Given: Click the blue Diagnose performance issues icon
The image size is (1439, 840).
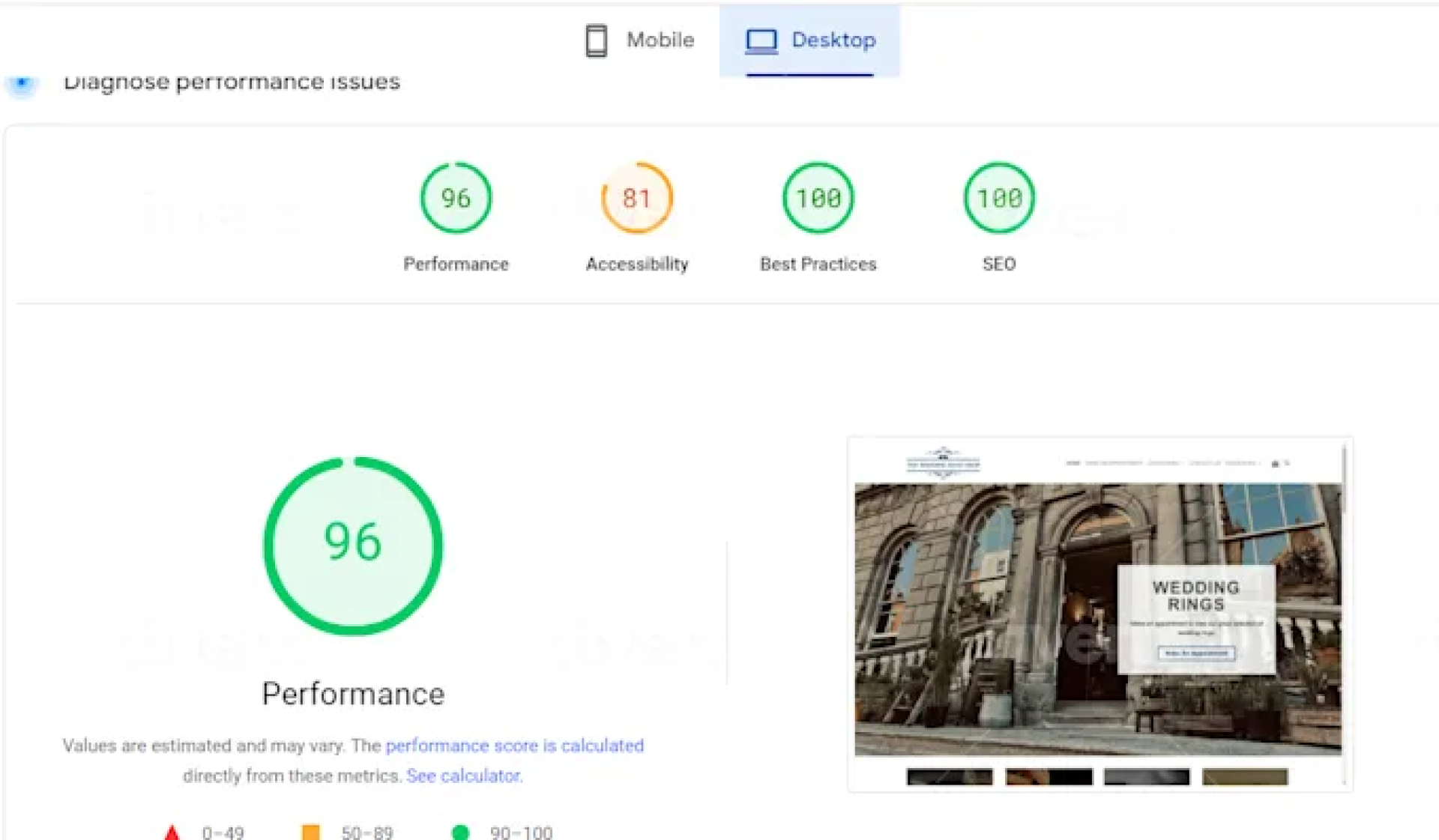Looking at the screenshot, I should coord(22,82).
